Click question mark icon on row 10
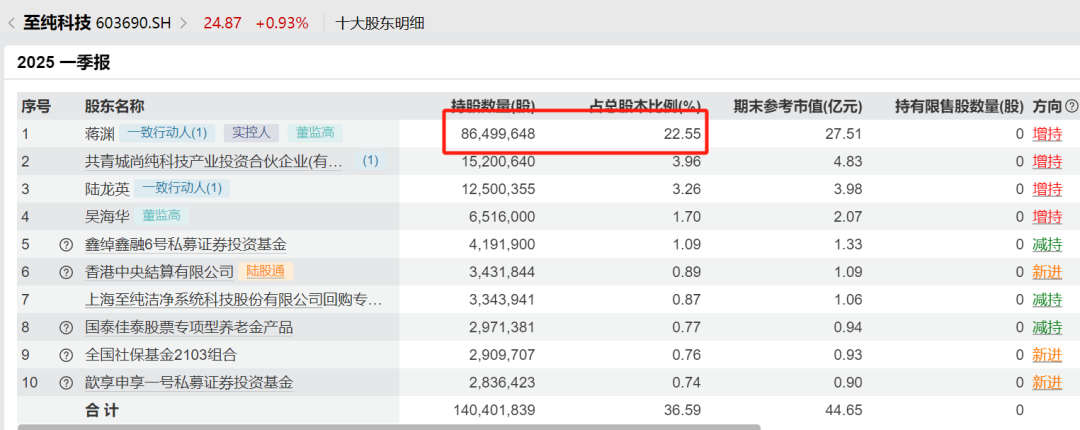 (x=66, y=382)
